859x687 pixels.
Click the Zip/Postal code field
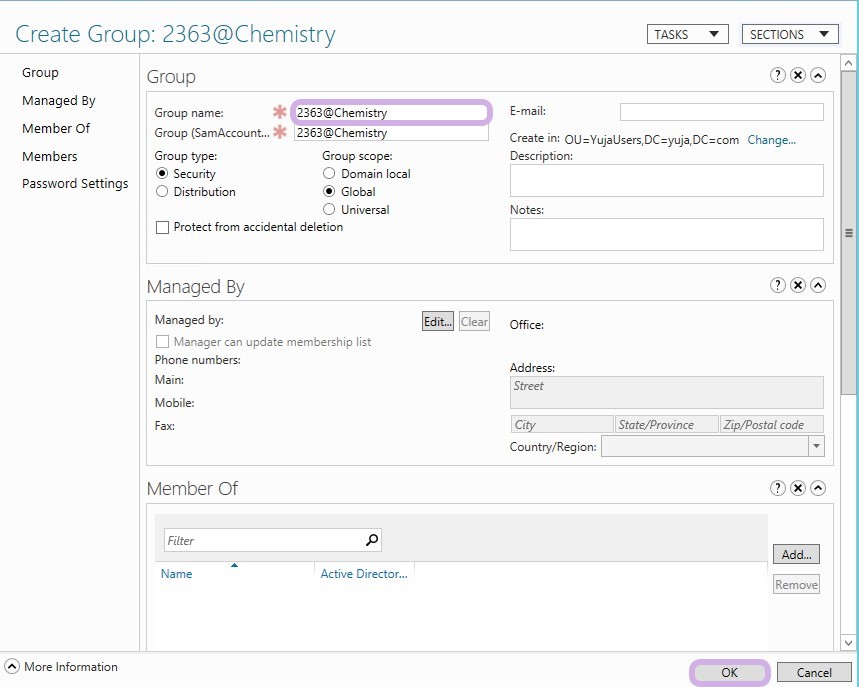pos(771,425)
